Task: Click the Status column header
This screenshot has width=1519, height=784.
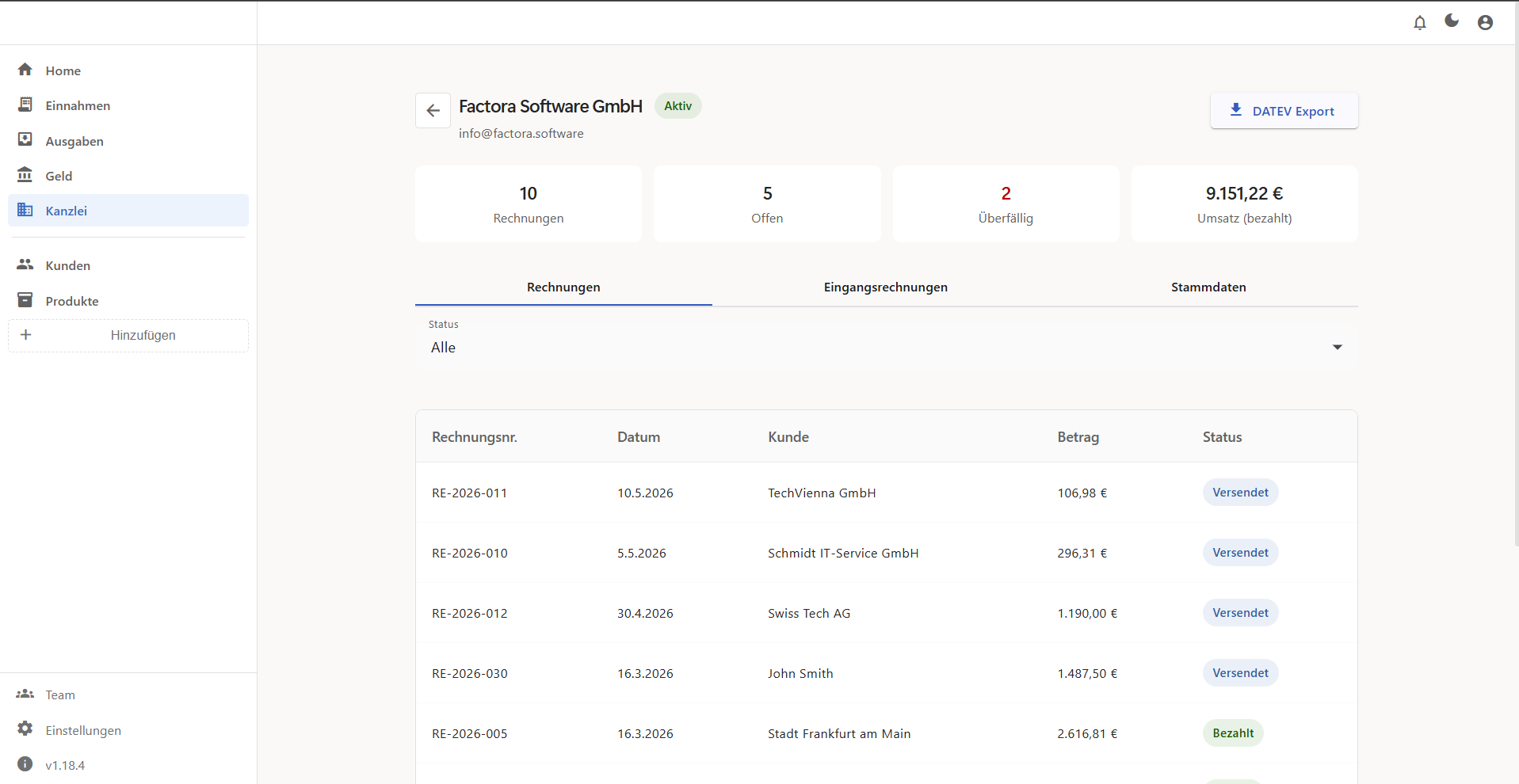Action: pos(1222,437)
